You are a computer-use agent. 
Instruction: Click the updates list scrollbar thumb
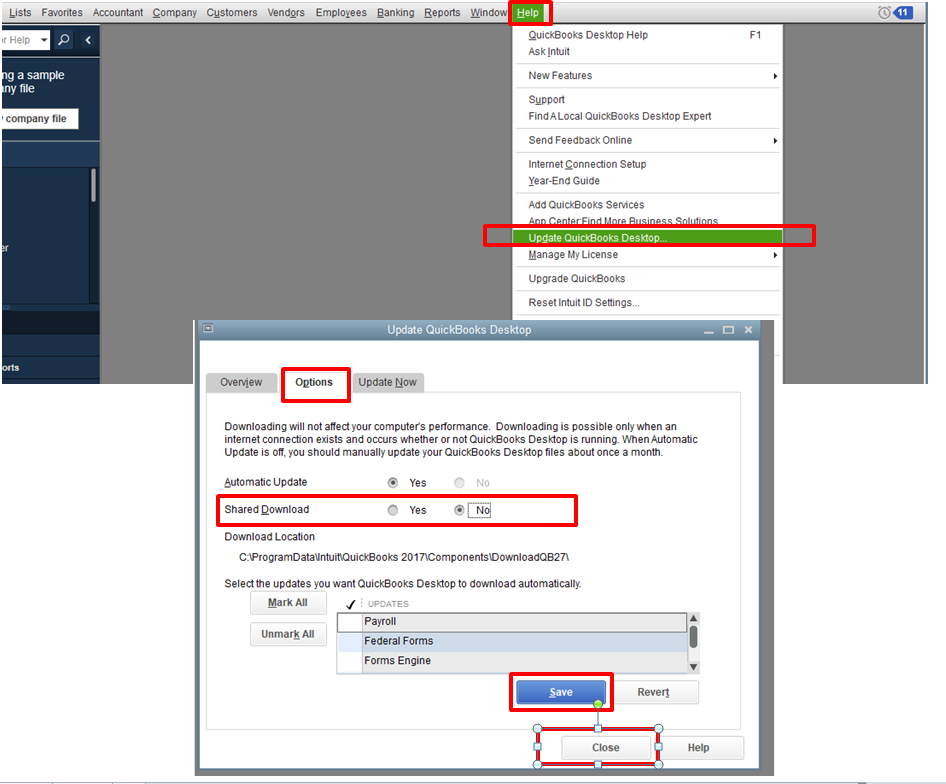[693, 637]
